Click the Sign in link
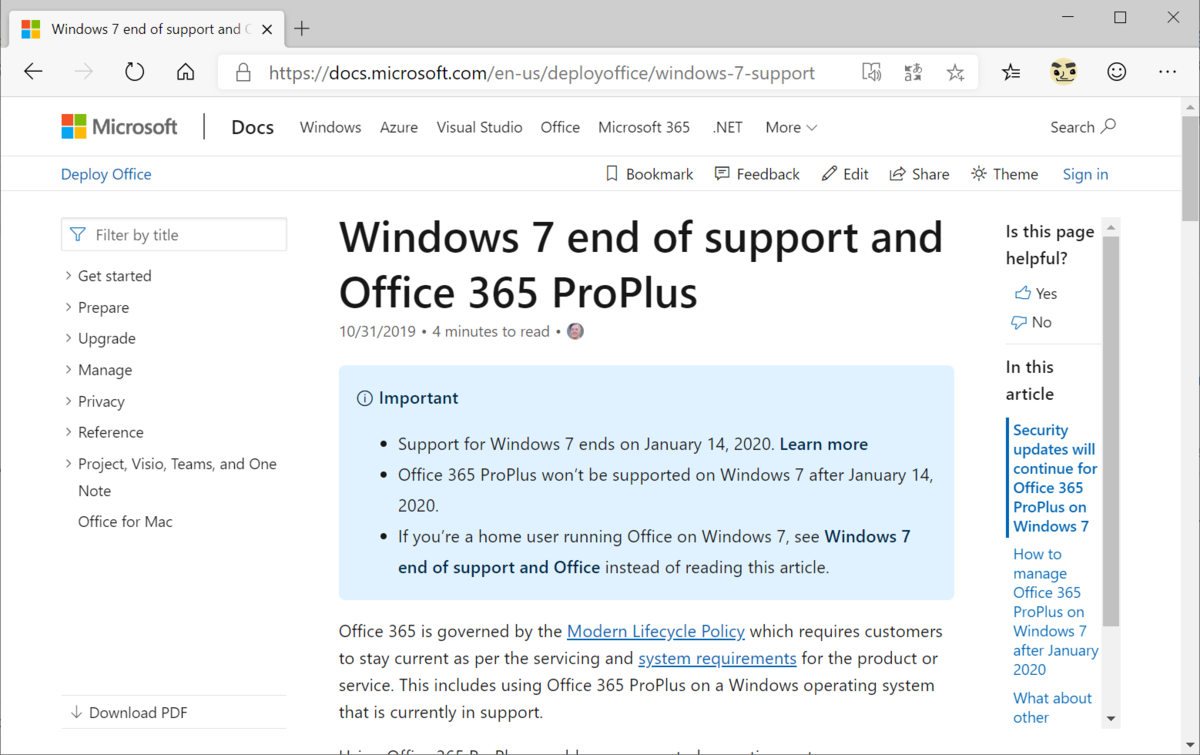1200x755 pixels. coord(1085,174)
